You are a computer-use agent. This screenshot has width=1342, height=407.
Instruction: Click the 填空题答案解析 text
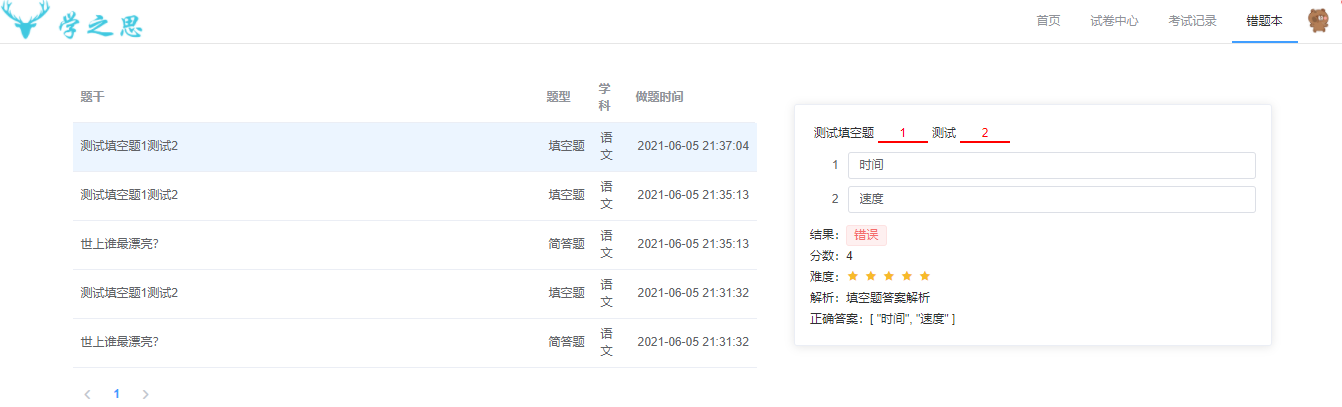(x=888, y=297)
